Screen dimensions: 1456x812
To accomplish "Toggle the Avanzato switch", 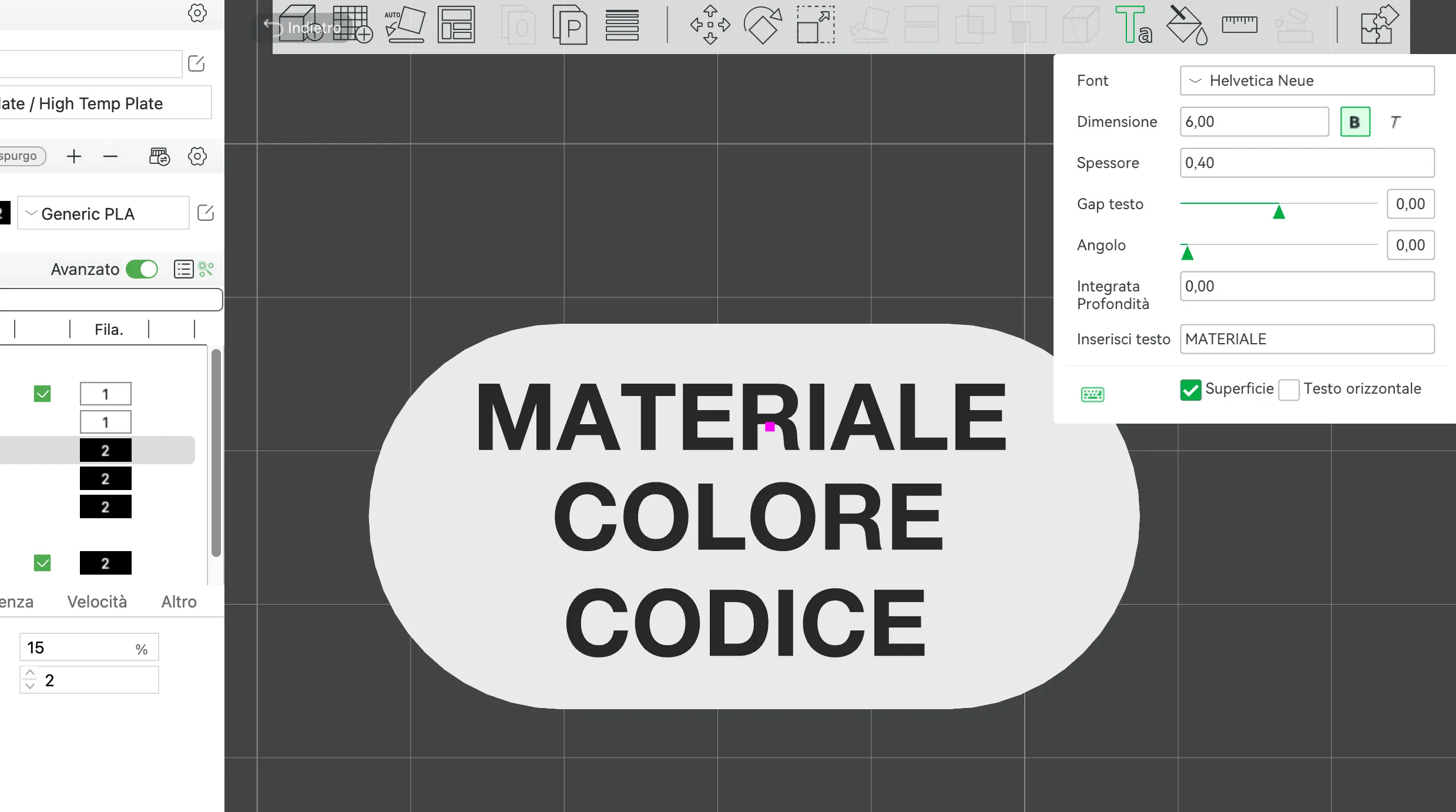I will (142, 269).
